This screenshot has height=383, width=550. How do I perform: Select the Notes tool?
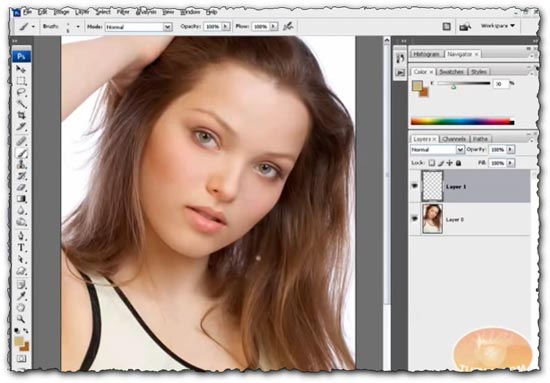click(21, 285)
